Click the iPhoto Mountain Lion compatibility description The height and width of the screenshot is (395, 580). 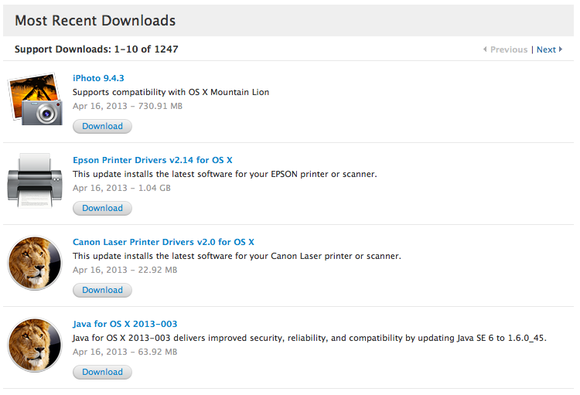tap(171, 92)
